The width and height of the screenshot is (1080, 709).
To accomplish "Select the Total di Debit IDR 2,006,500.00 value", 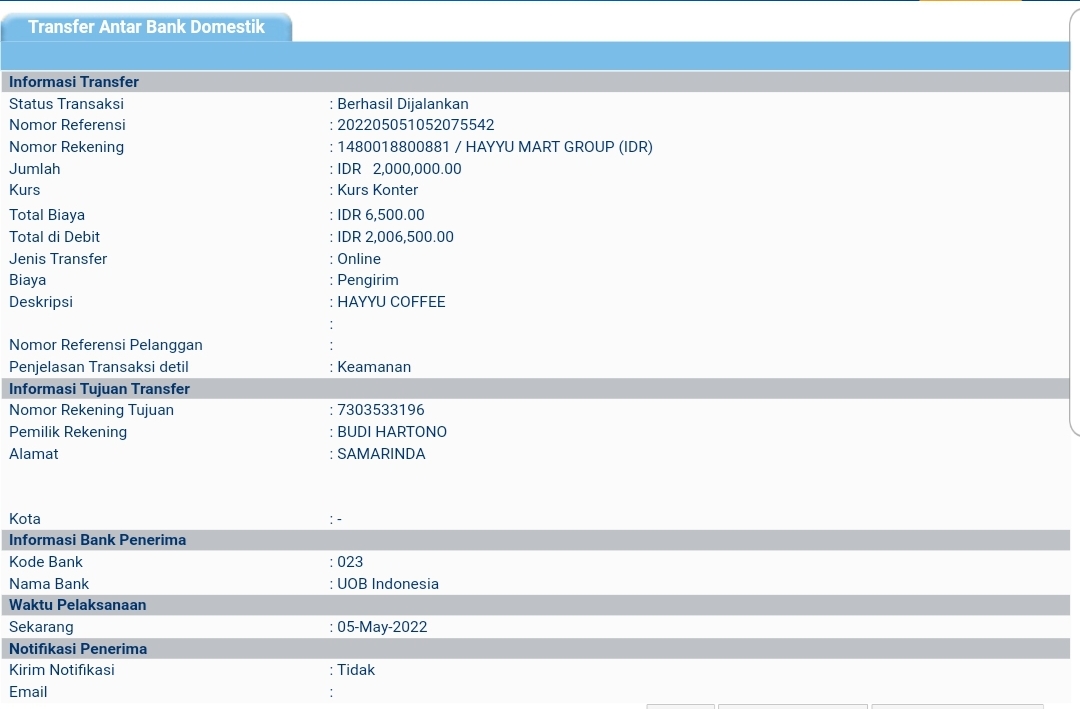I will pos(395,237).
